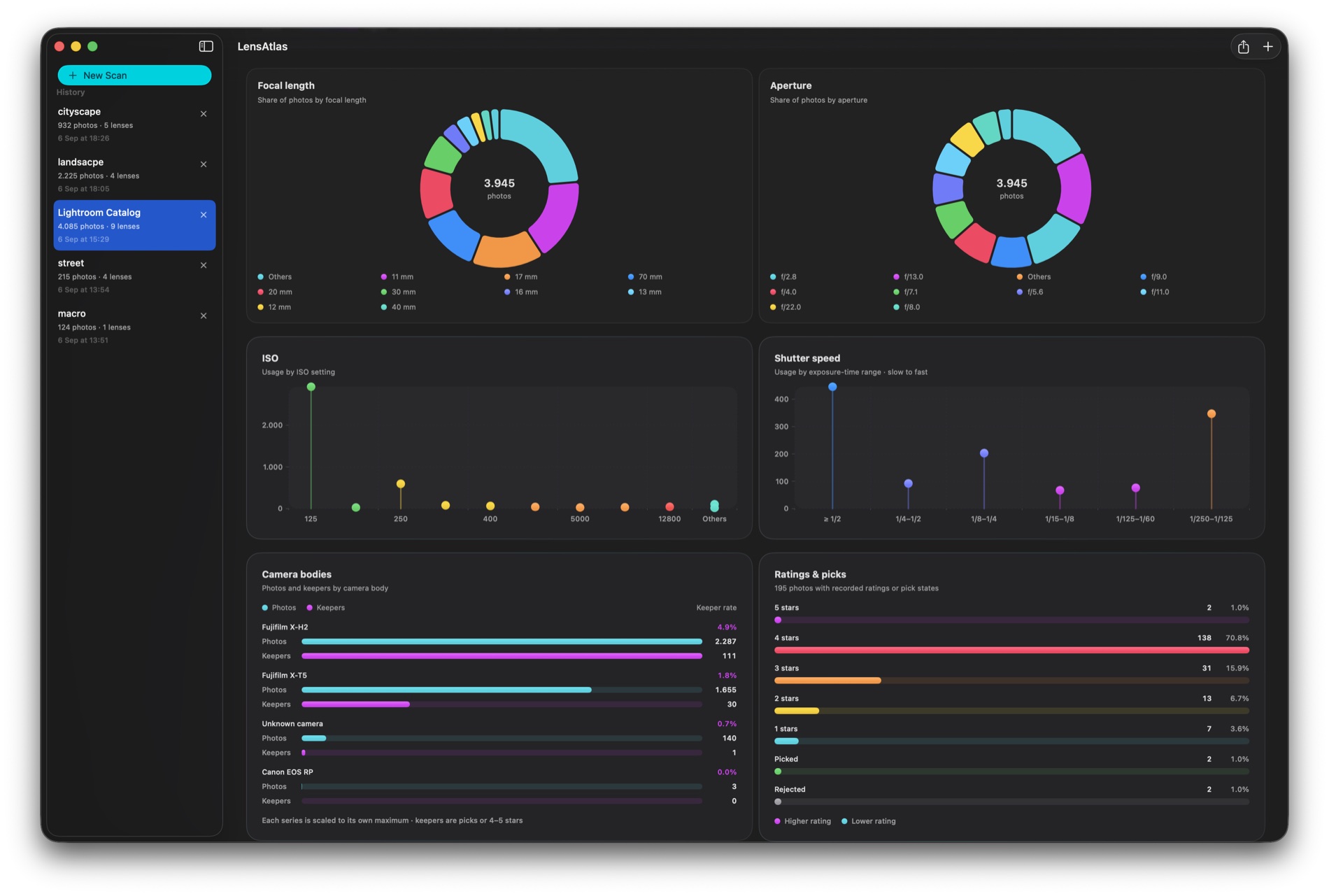Click the 16 mm legend entry

(x=521, y=292)
